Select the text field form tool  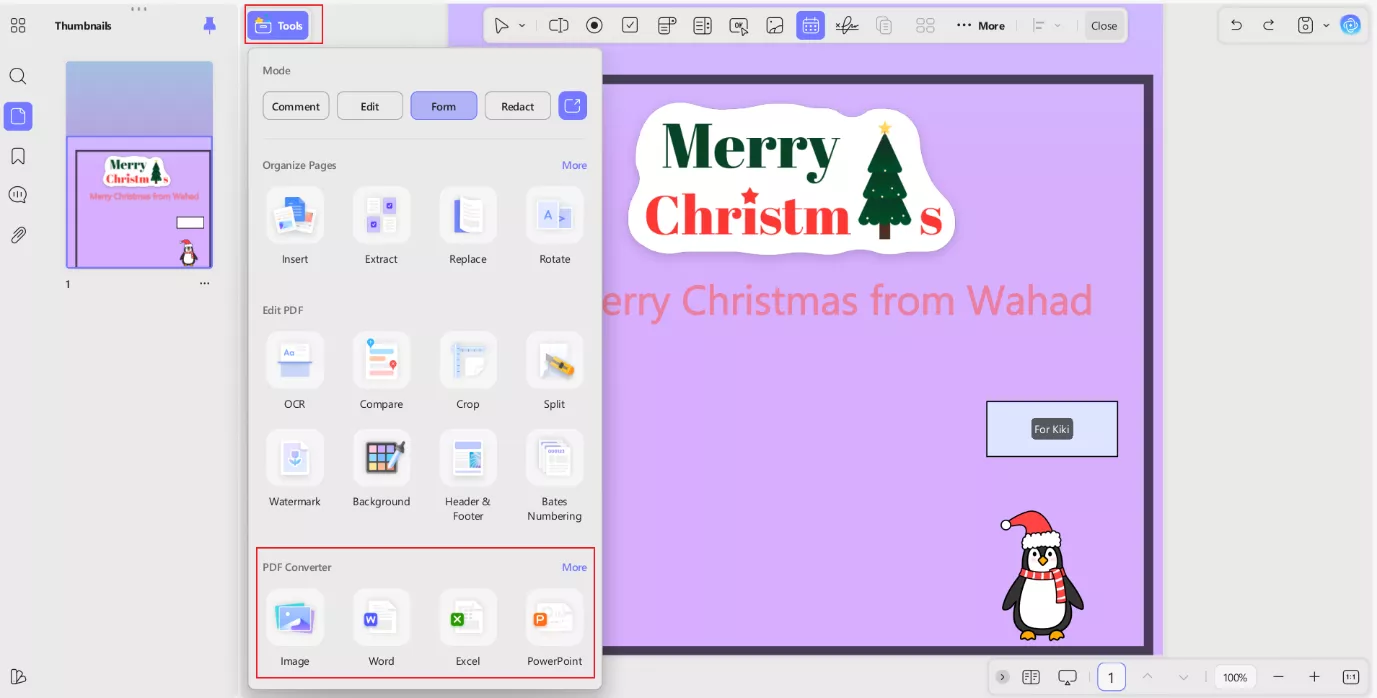click(558, 25)
